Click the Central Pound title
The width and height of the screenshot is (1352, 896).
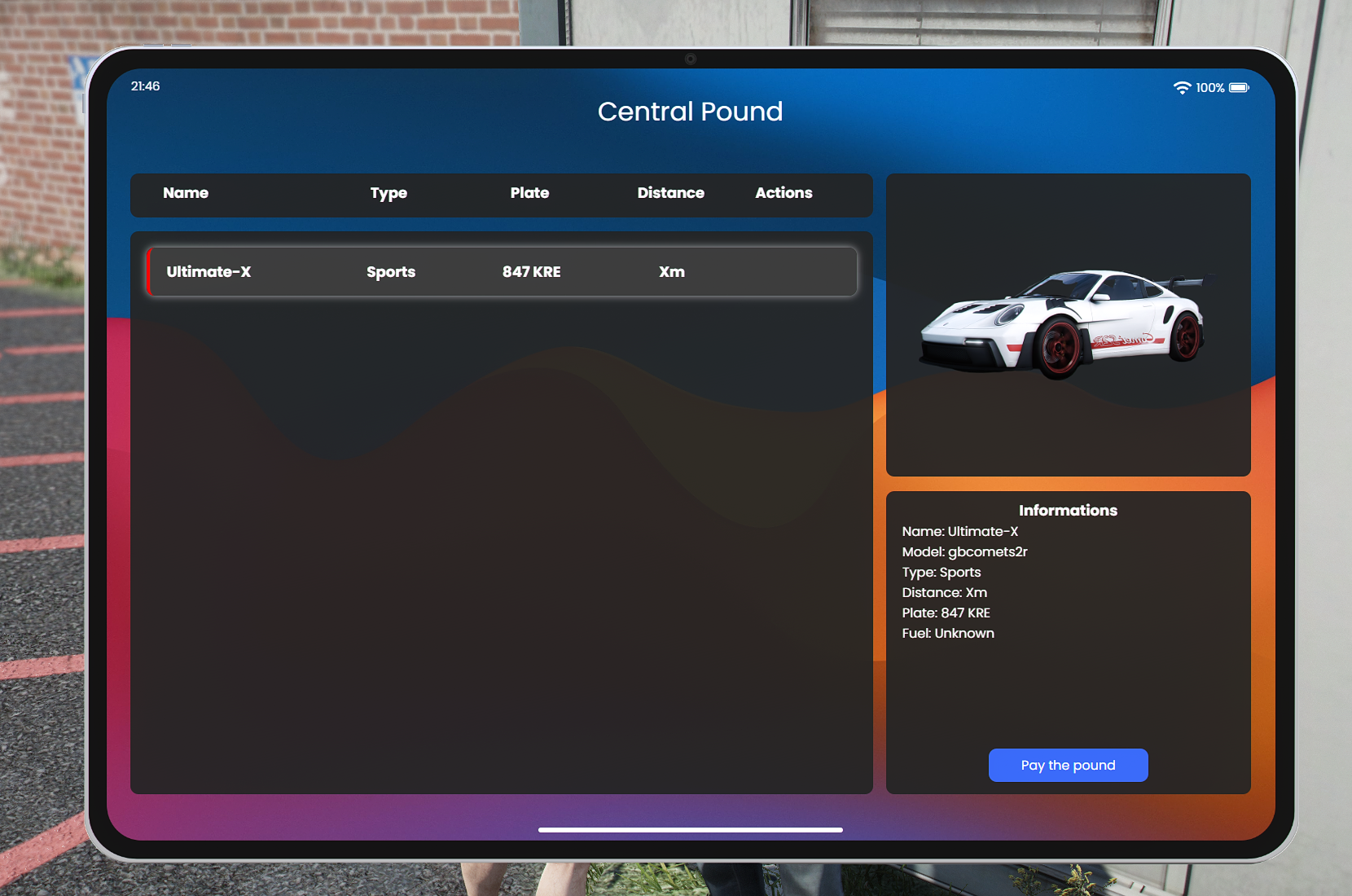point(690,112)
